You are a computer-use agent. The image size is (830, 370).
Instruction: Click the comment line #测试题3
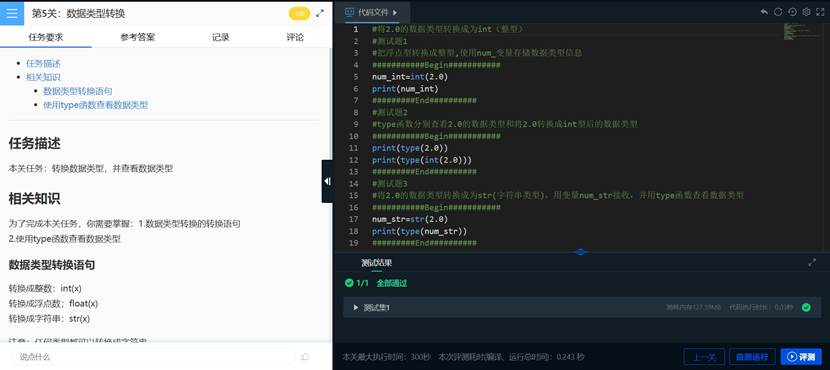pyautogui.click(x=390, y=184)
